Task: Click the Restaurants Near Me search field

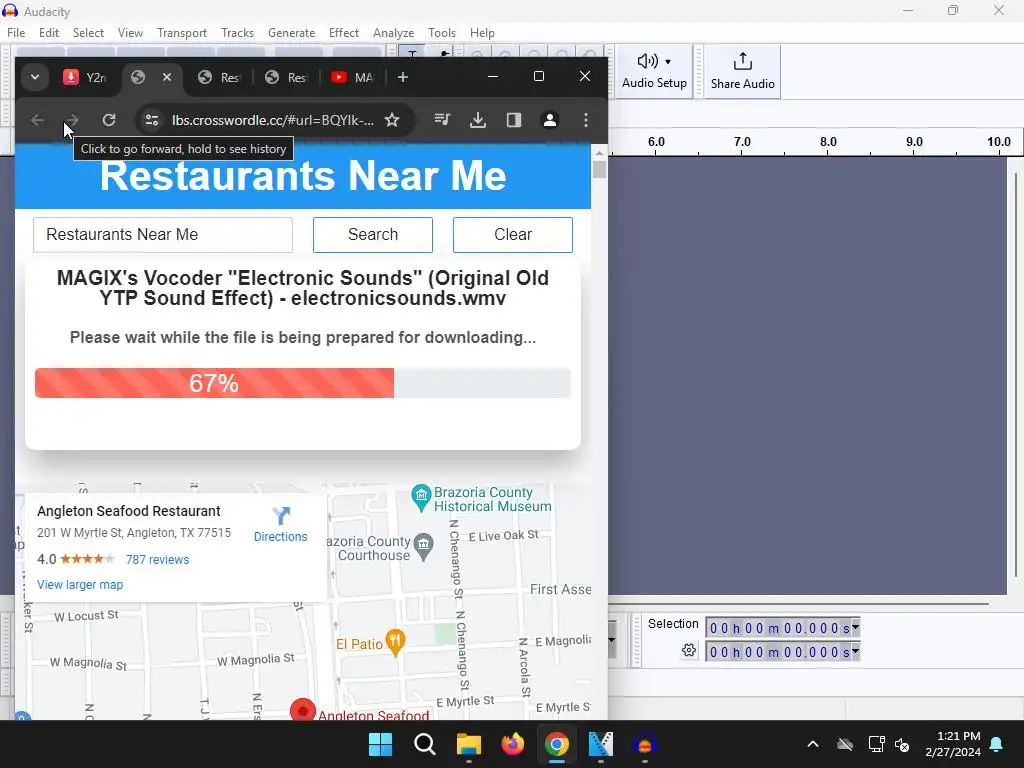Action: [x=163, y=234]
